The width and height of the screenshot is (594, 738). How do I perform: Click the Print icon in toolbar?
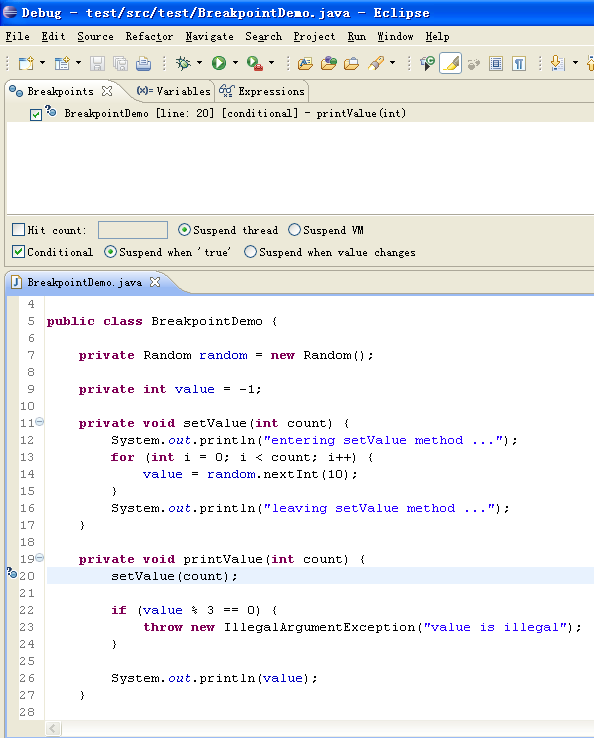click(x=143, y=63)
